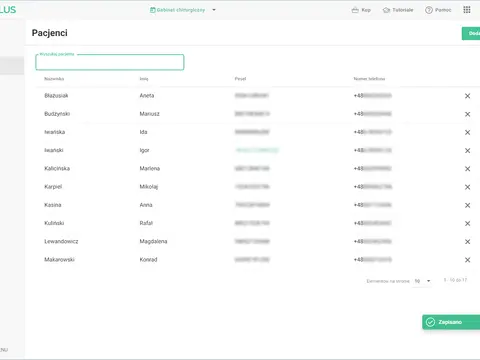The width and height of the screenshot is (480, 360).
Task: Select the surname Iwańska
Action: pyautogui.click(x=55, y=132)
